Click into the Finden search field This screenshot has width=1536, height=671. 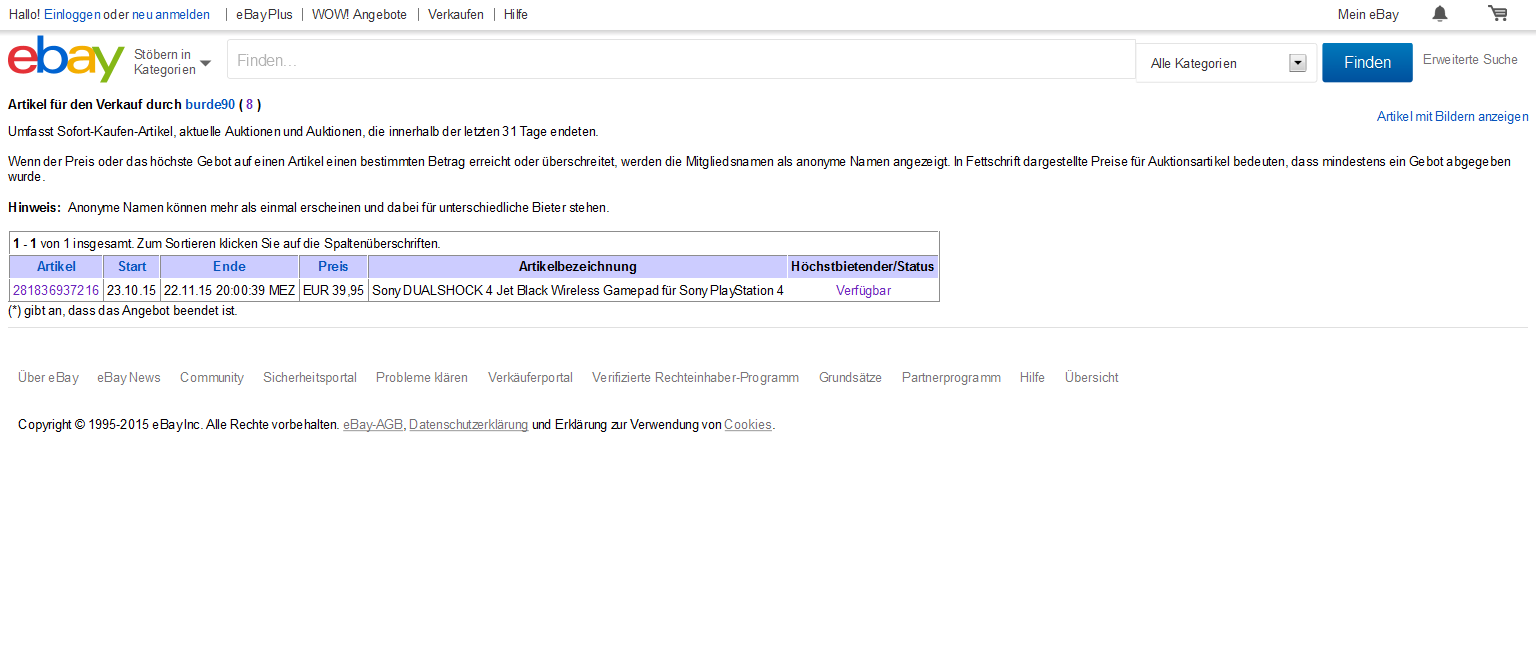tap(680, 60)
